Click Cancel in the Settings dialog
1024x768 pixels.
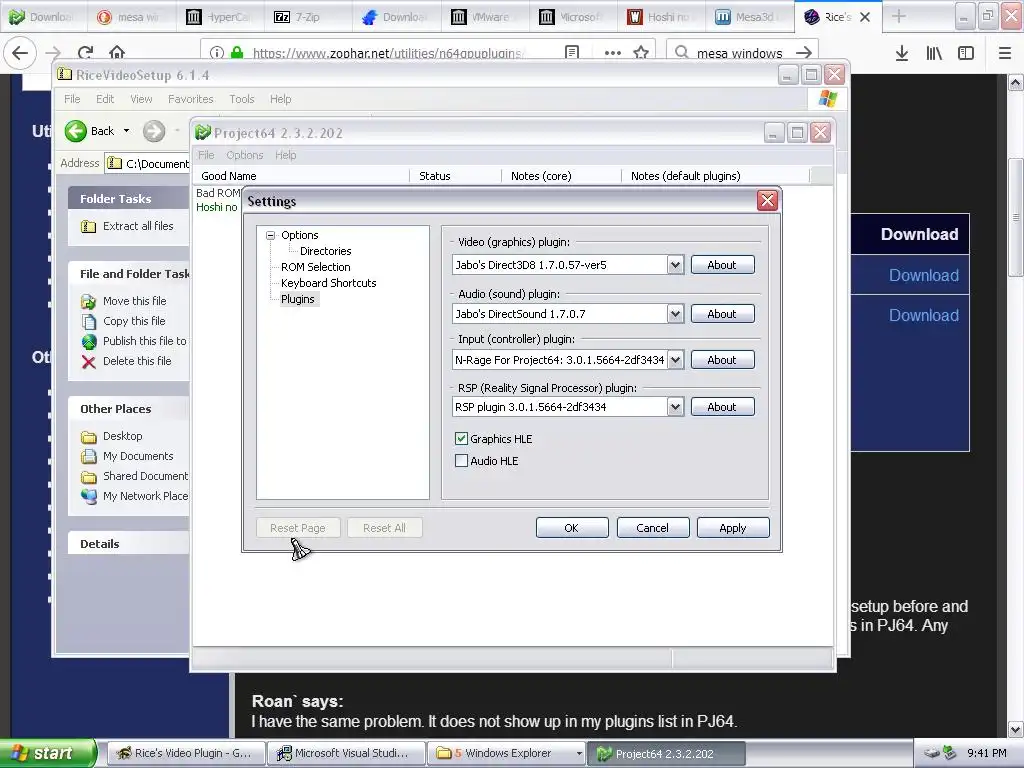coord(652,528)
